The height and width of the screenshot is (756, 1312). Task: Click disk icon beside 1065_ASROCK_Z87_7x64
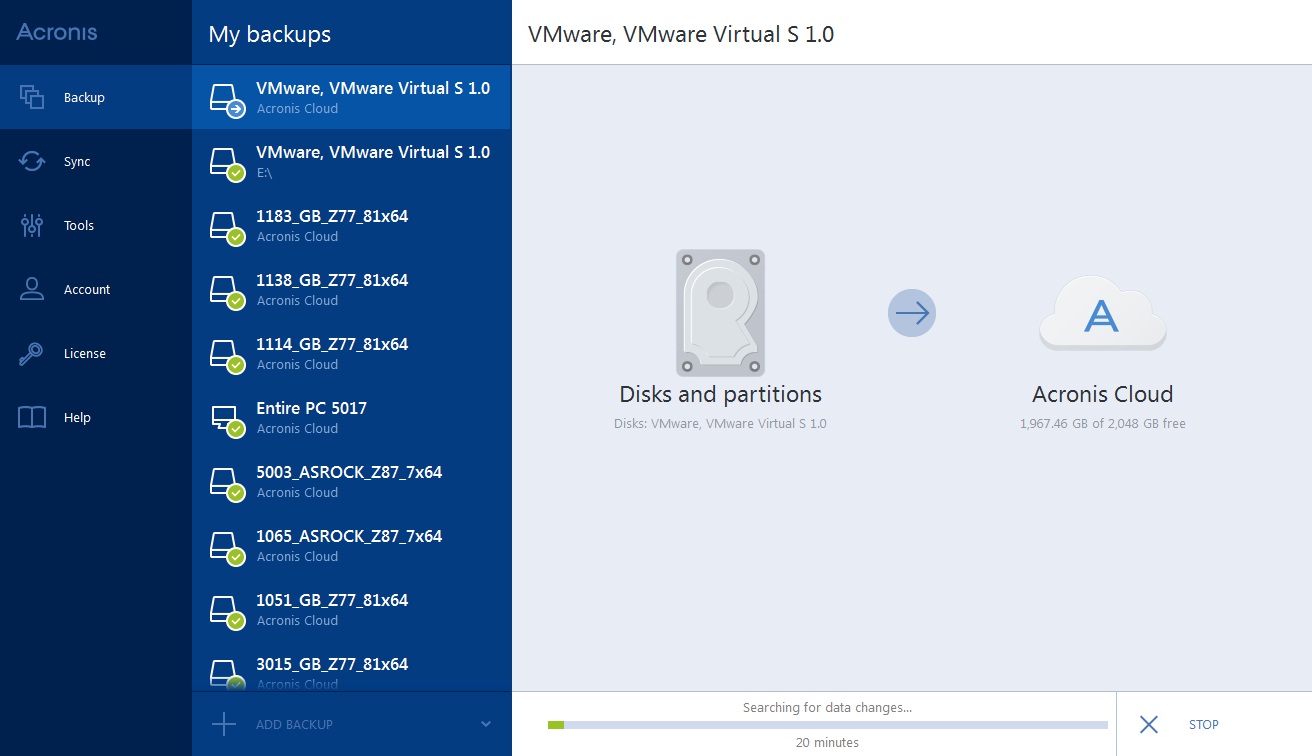226,548
